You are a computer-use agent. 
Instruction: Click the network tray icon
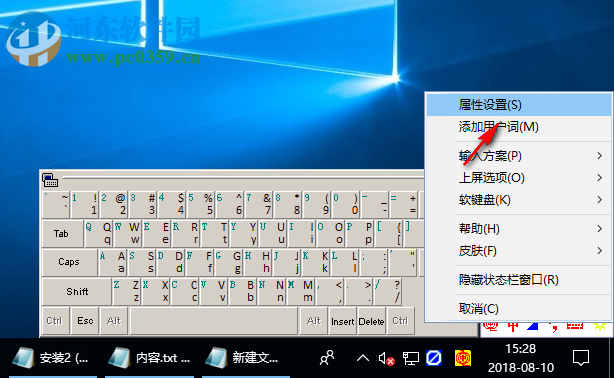pyautogui.click(x=410, y=358)
